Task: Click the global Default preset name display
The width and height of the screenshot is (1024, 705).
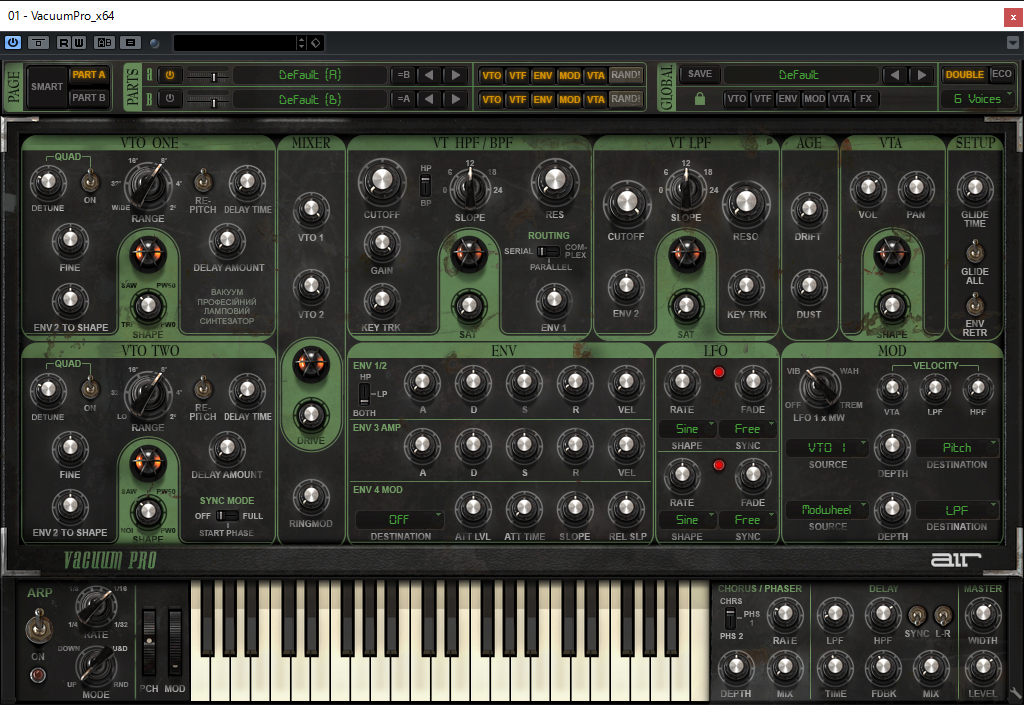Action: [799, 75]
